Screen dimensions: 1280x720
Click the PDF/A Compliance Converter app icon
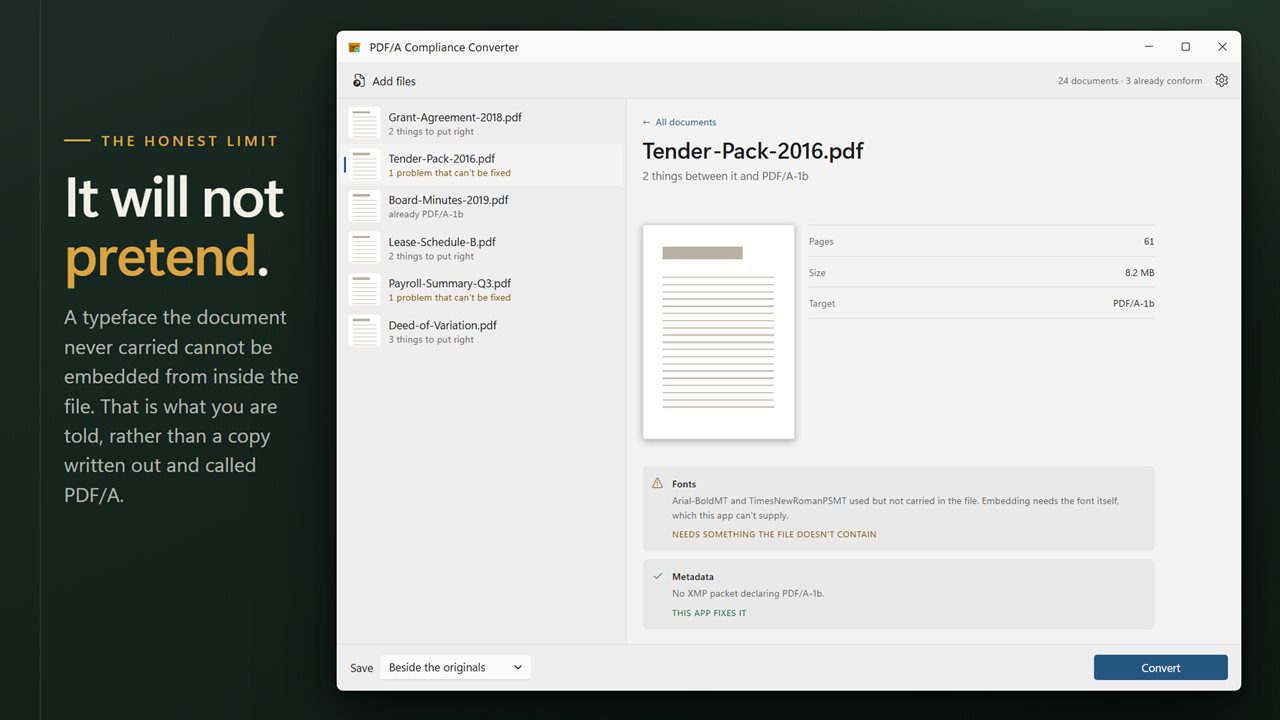point(354,47)
